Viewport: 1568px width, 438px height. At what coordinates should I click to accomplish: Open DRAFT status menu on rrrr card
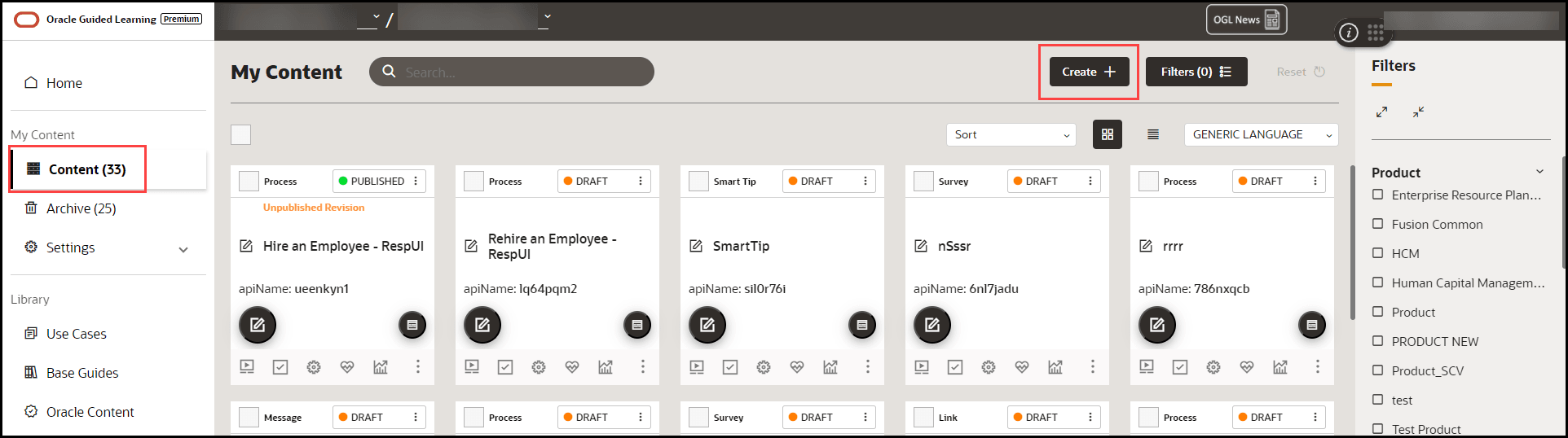click(1315, 181)
